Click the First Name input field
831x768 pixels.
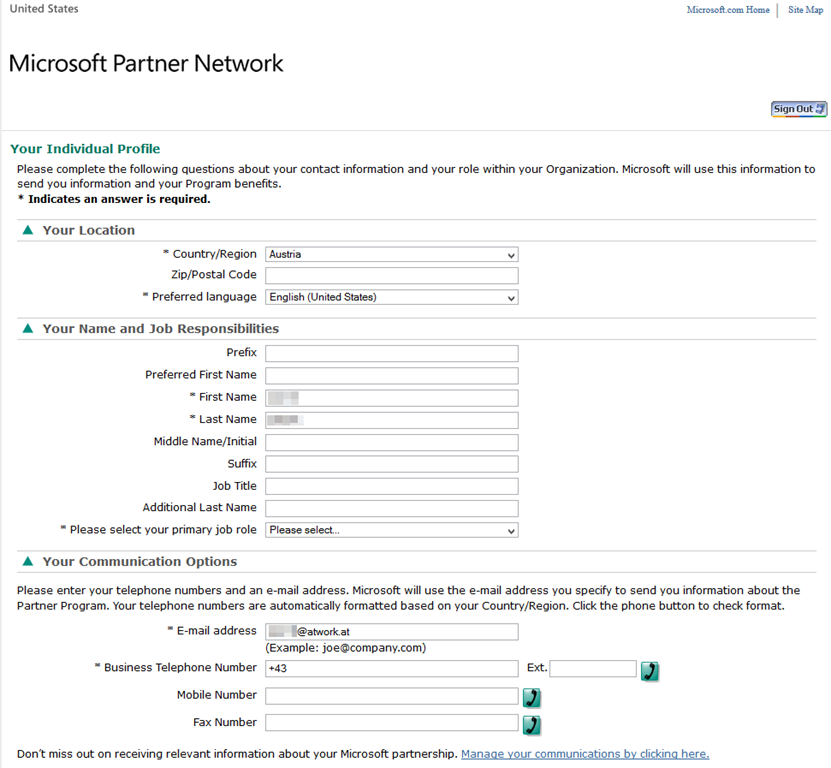click(x=392, y=398)
